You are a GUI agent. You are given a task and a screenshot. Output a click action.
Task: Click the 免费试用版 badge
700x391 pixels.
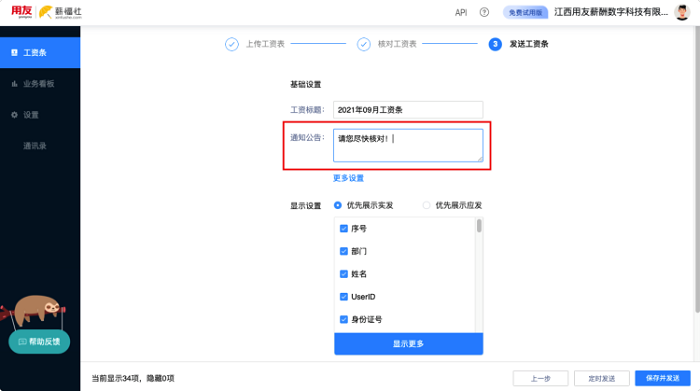click(525, 12)
